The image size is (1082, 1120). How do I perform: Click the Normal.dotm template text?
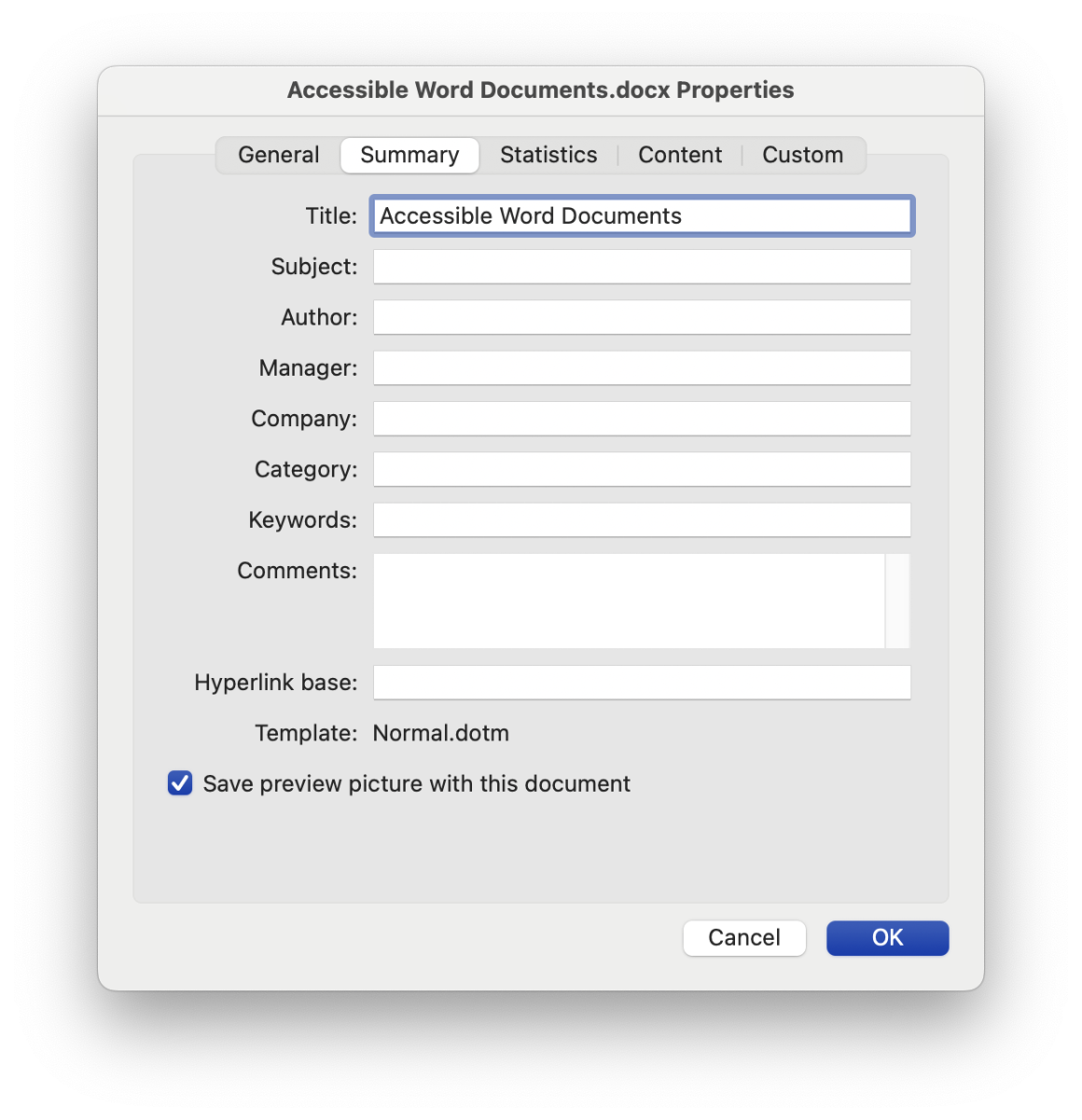coord(440,733)
